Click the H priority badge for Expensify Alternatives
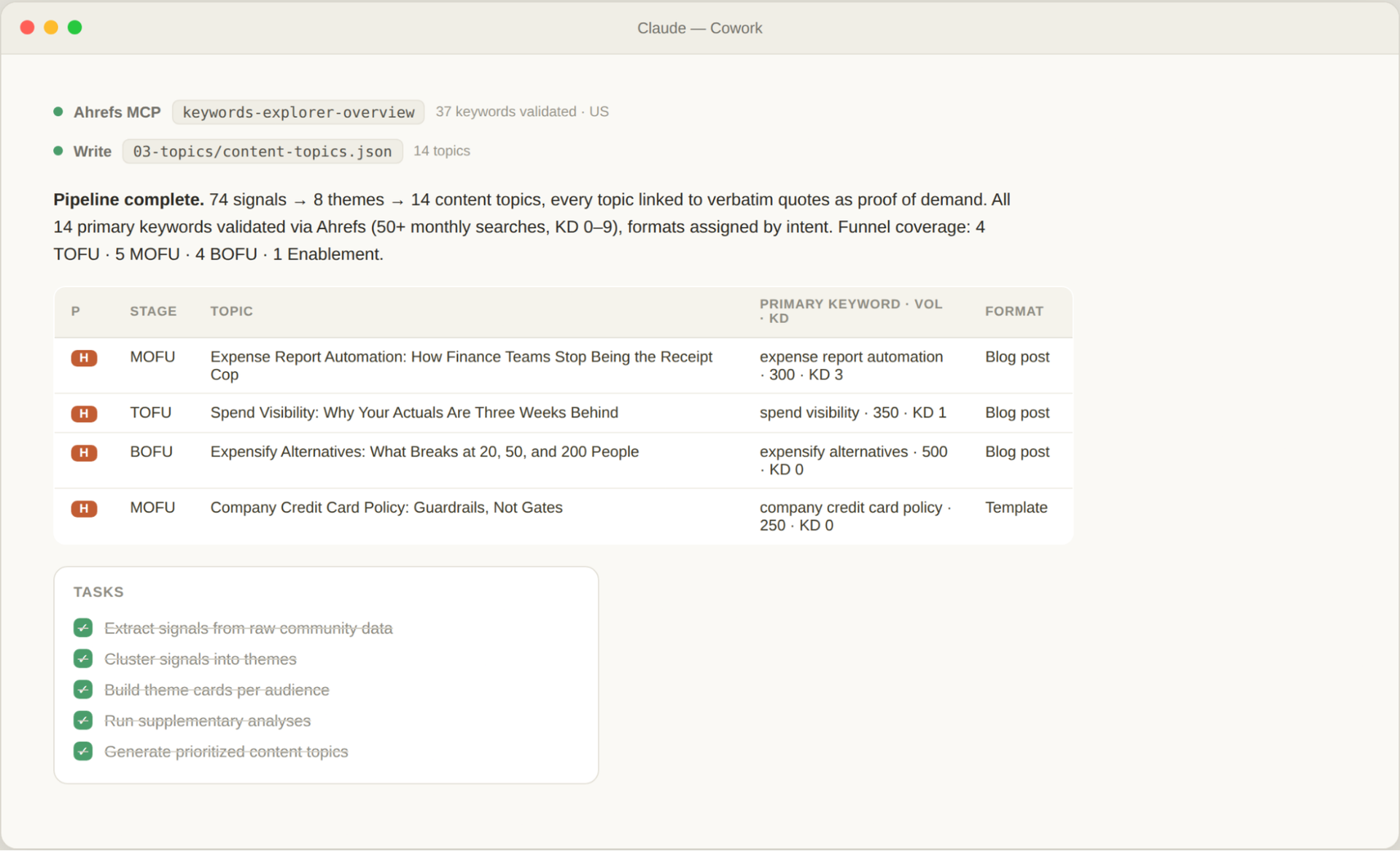1400x851 pixels. [x=84, y=453]
